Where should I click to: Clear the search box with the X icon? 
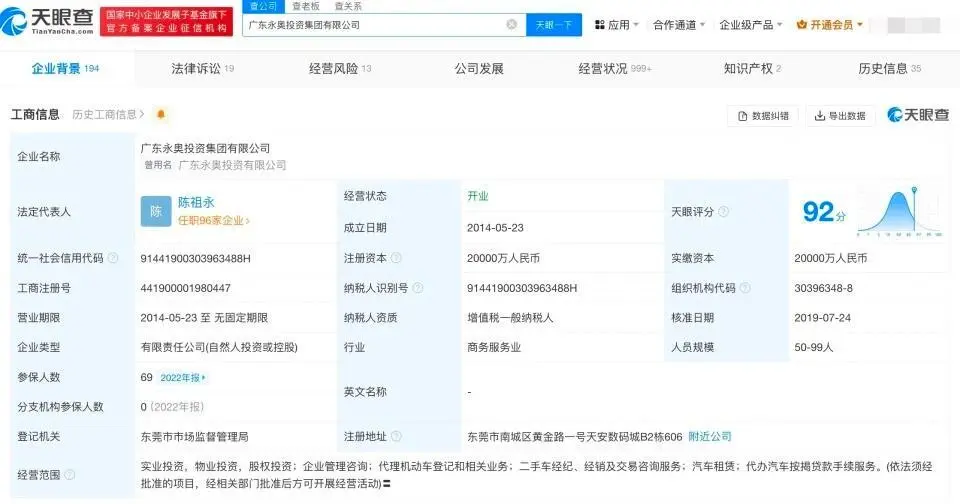tap(511, 24)
